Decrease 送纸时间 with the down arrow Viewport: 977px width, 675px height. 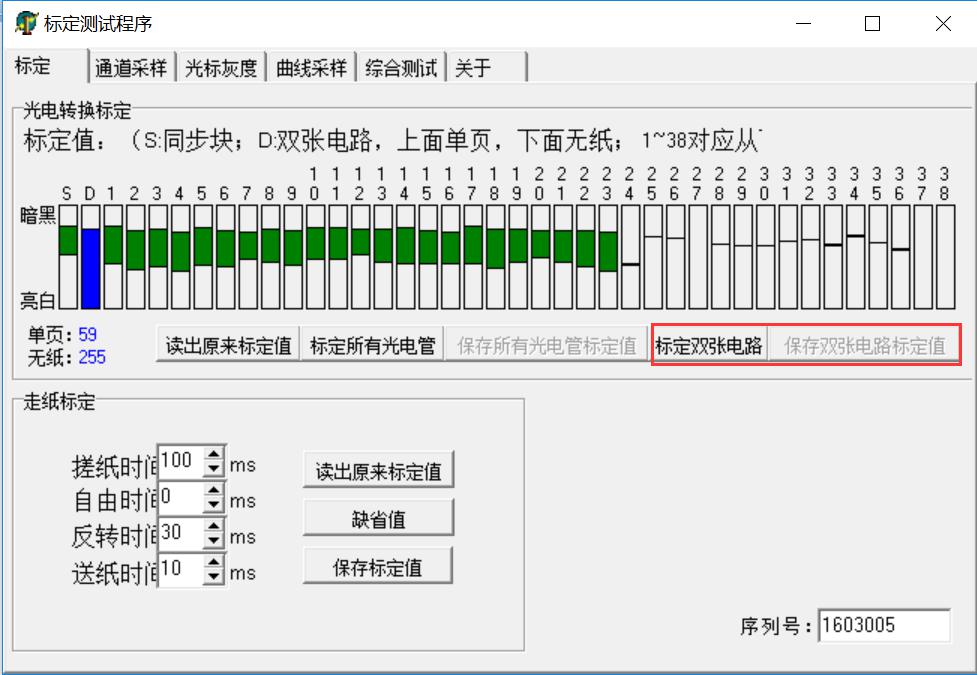click(214, 577)
